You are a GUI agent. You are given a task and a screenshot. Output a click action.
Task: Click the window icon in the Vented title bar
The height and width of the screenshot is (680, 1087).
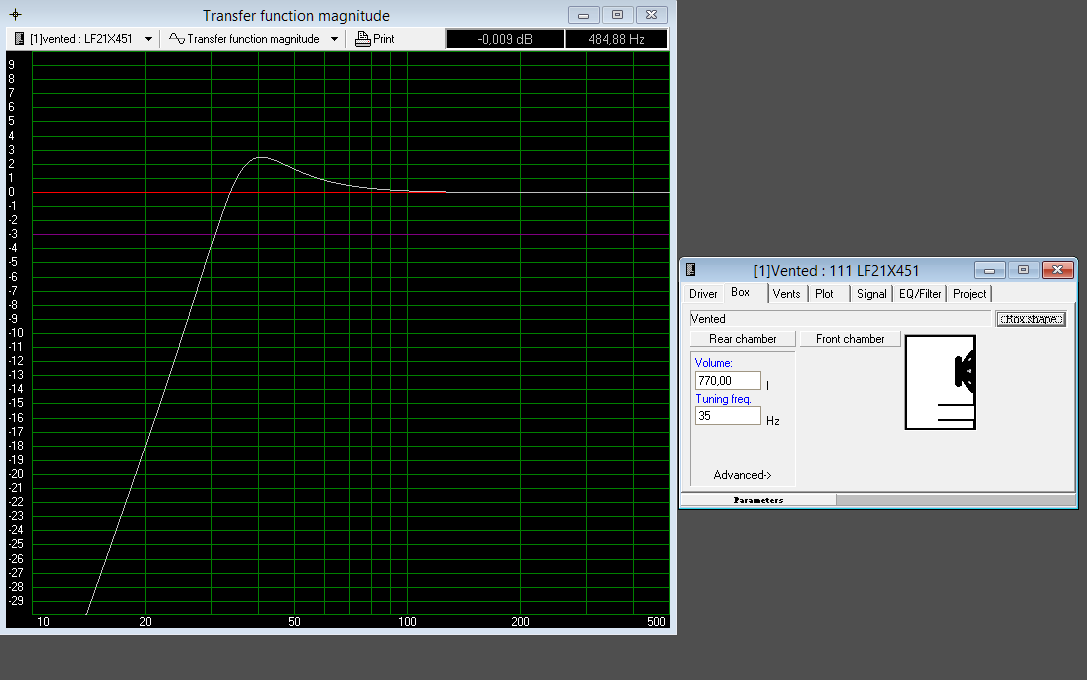690,270
